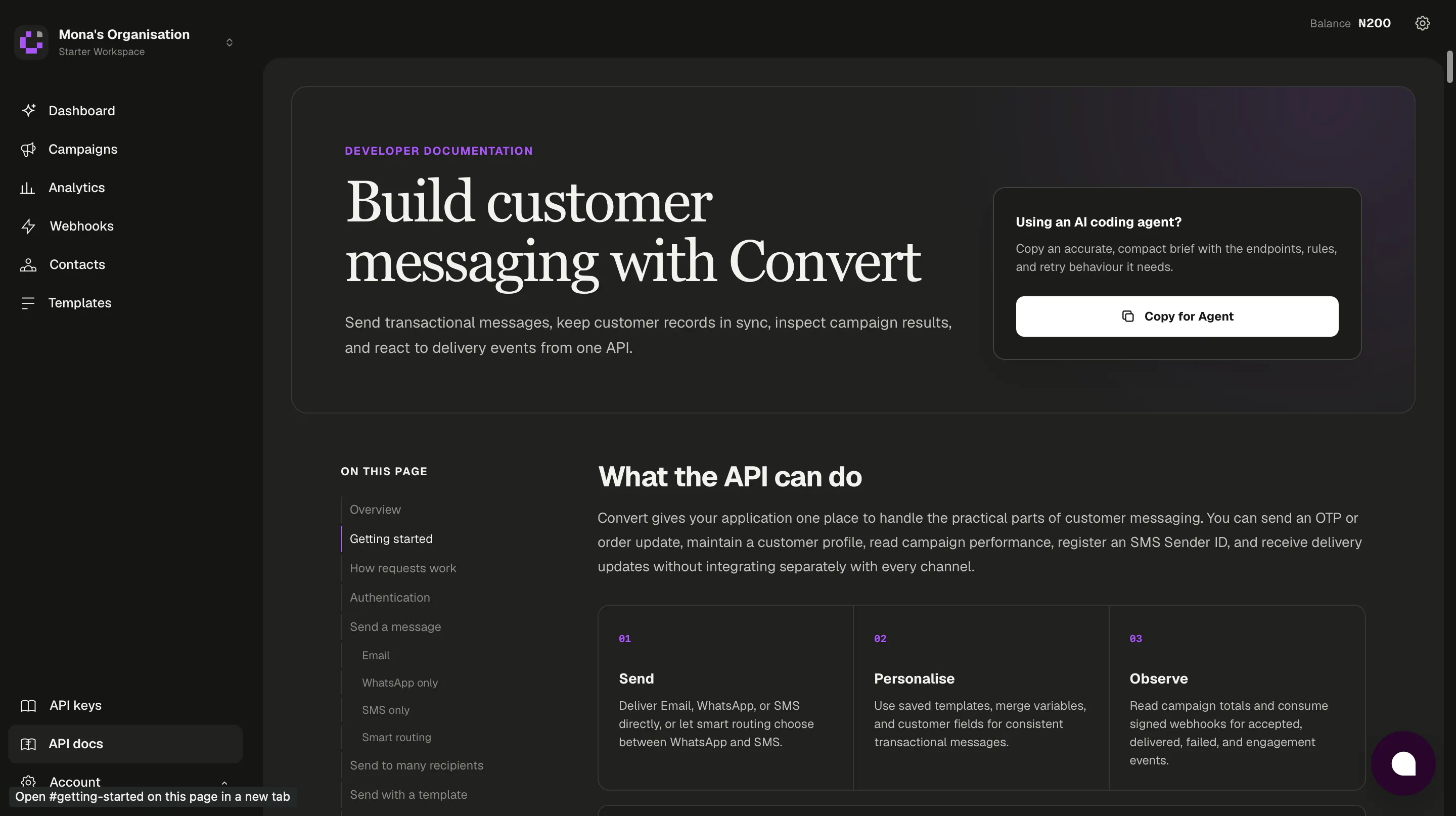Go to Dashboard in sidebar
The height and width of the screenshot is (816, 1456).
[125, 111]
